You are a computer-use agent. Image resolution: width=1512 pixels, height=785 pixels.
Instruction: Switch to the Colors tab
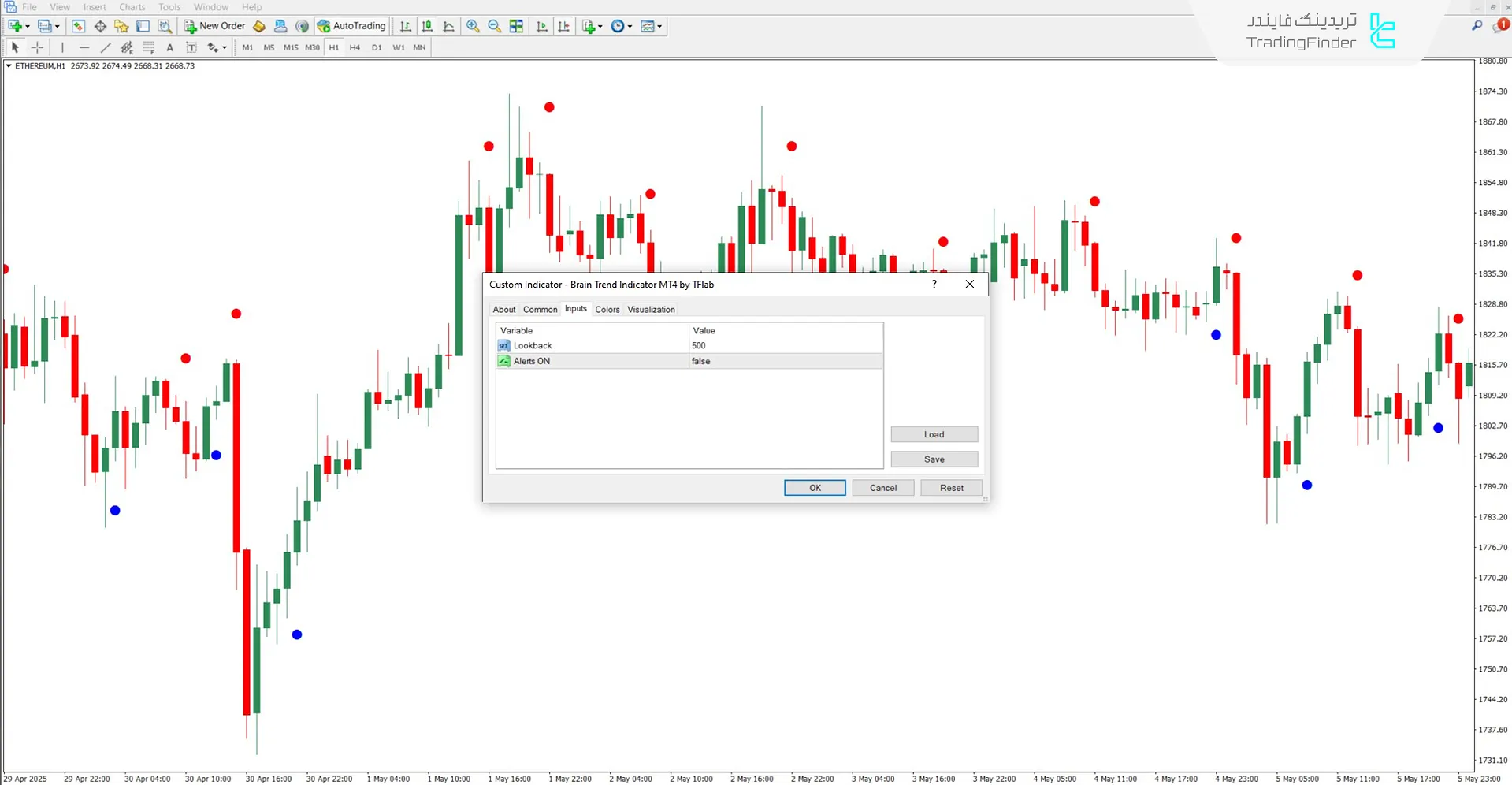[x=607, y=310]
